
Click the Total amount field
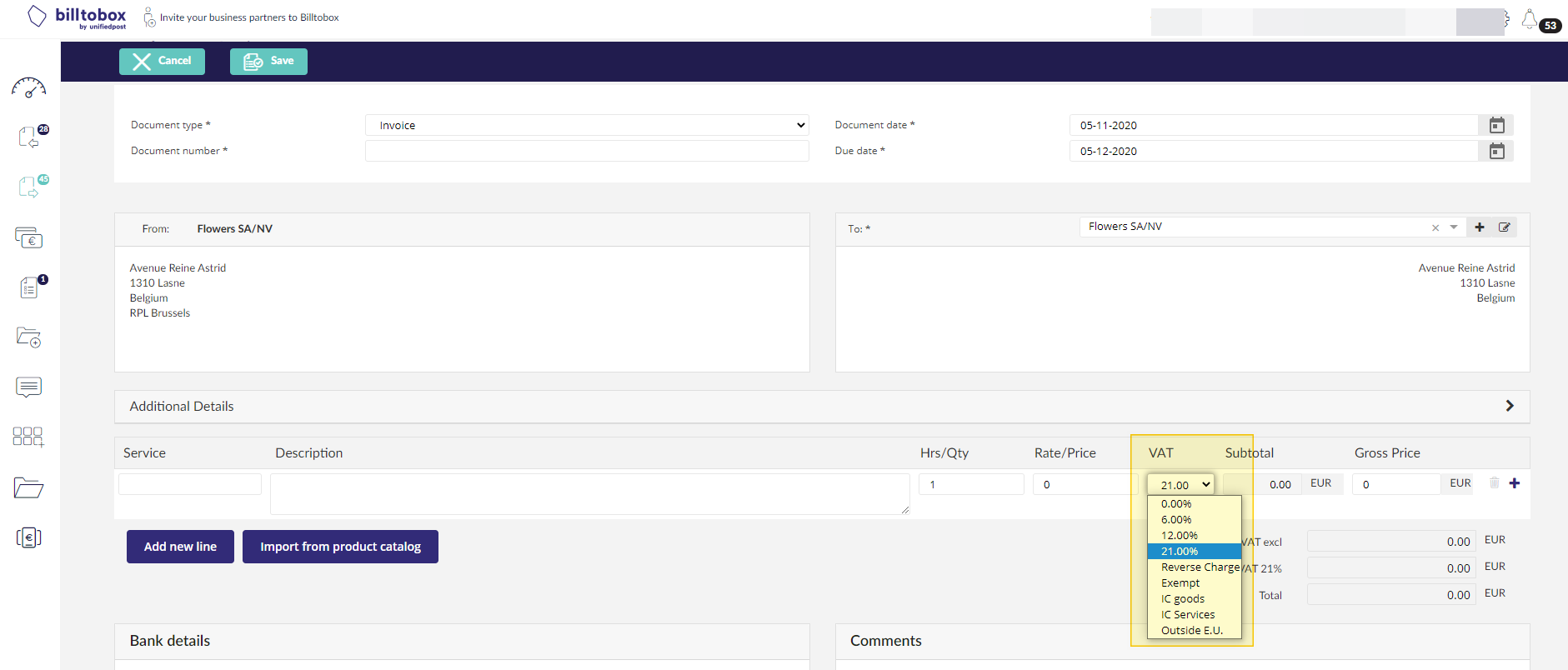point(1391,594)
